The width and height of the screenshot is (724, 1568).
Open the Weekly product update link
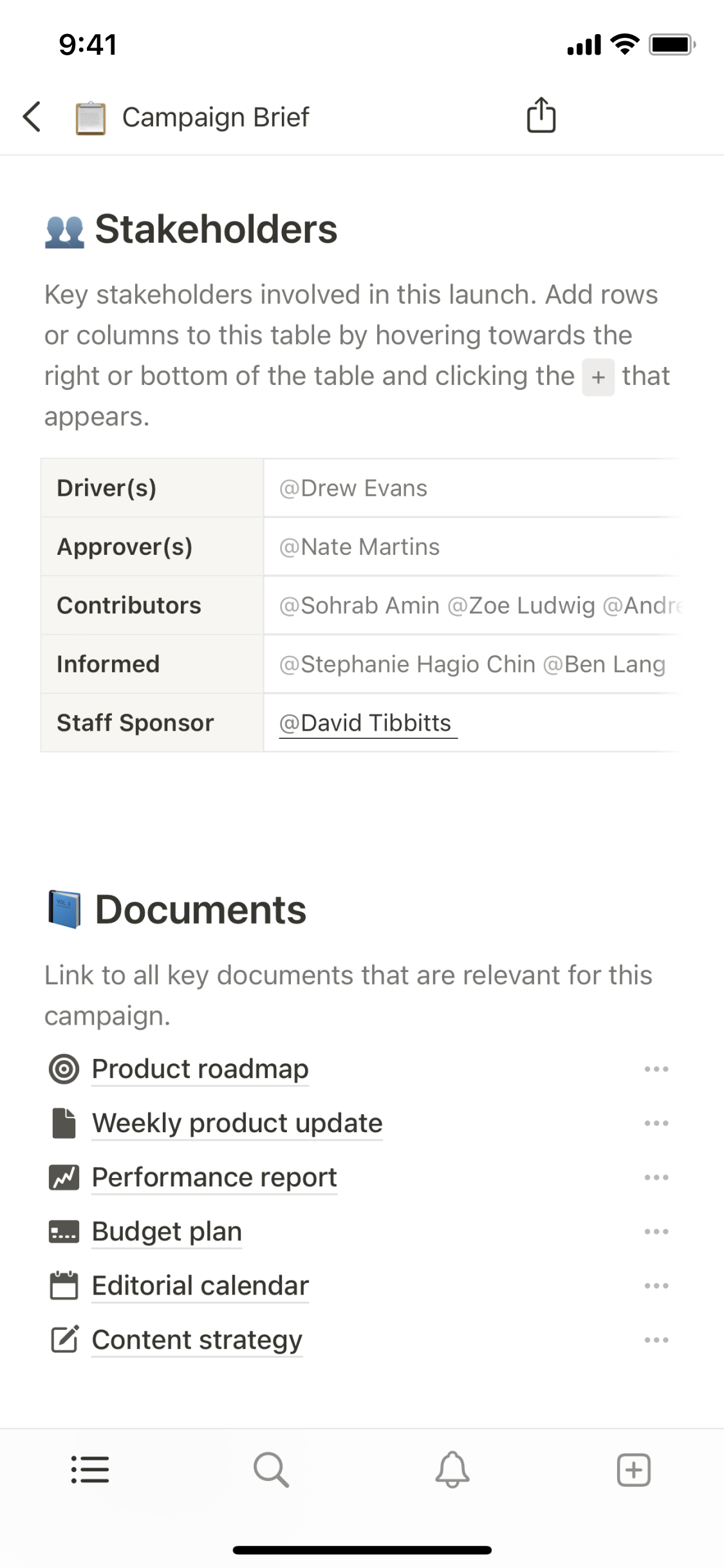[237, 1123]
